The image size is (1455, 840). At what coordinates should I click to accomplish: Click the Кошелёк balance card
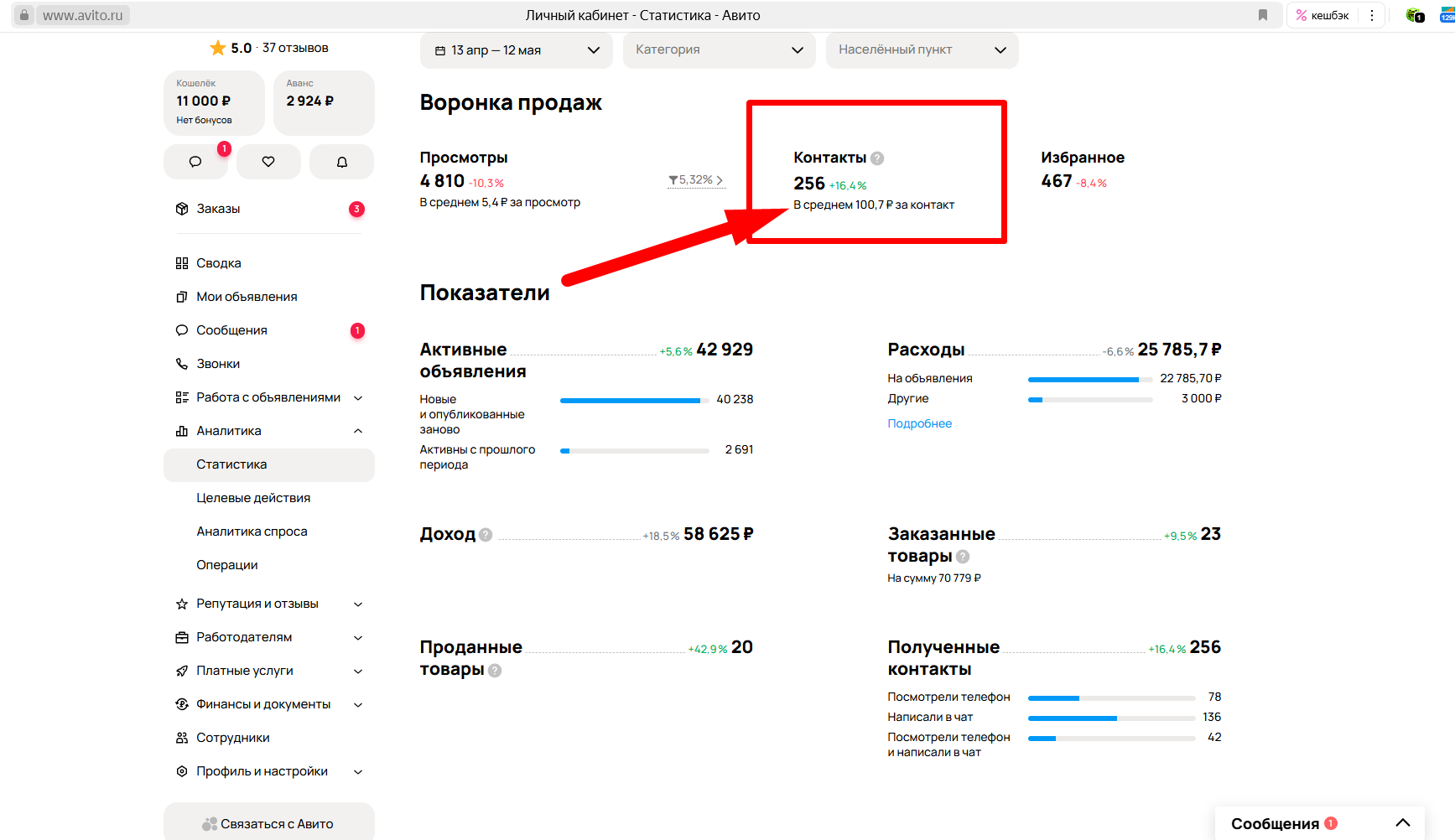214,102
